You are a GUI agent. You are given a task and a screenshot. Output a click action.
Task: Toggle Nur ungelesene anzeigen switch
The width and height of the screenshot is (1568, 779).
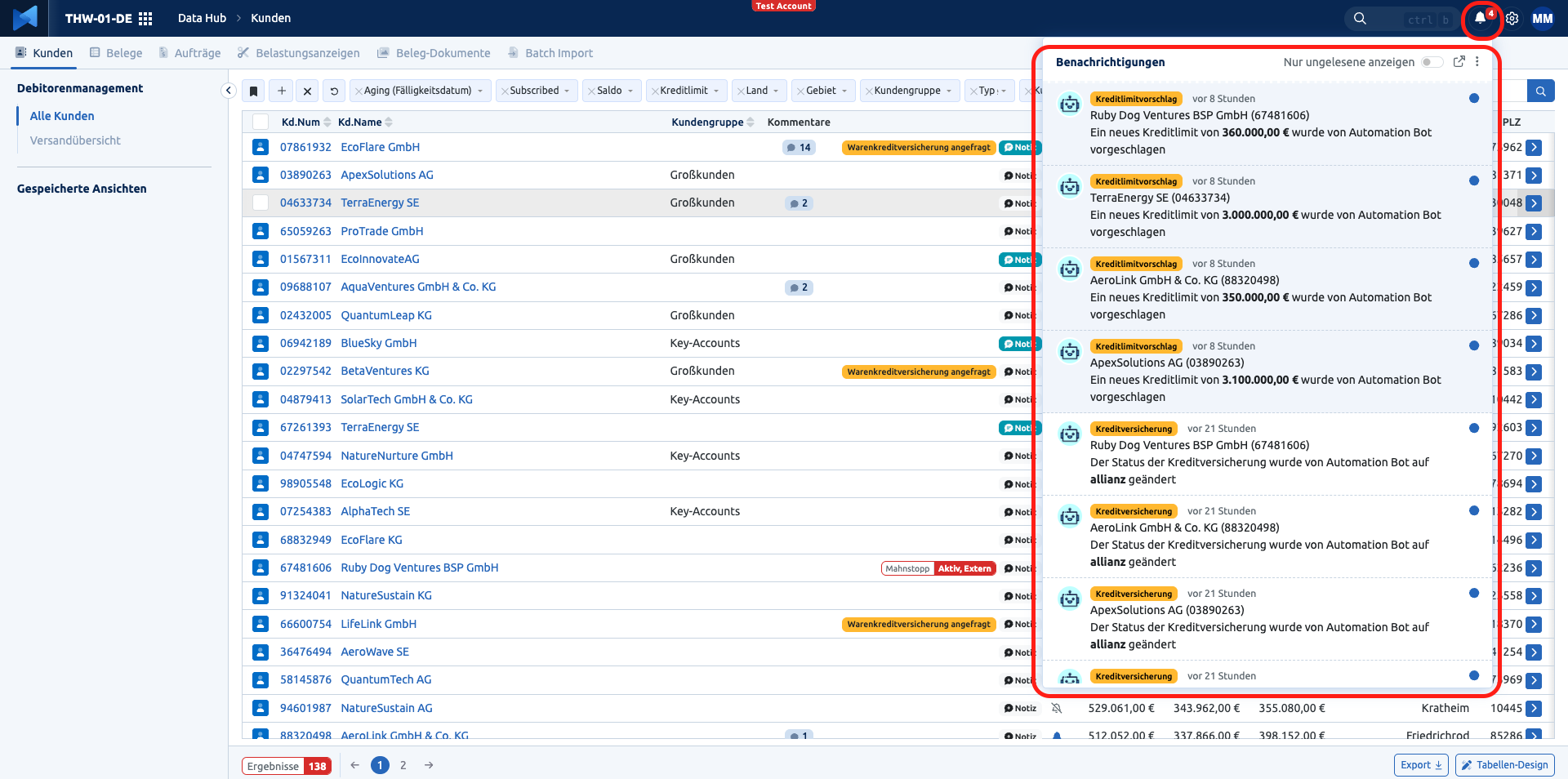(x=1432, y=62)
